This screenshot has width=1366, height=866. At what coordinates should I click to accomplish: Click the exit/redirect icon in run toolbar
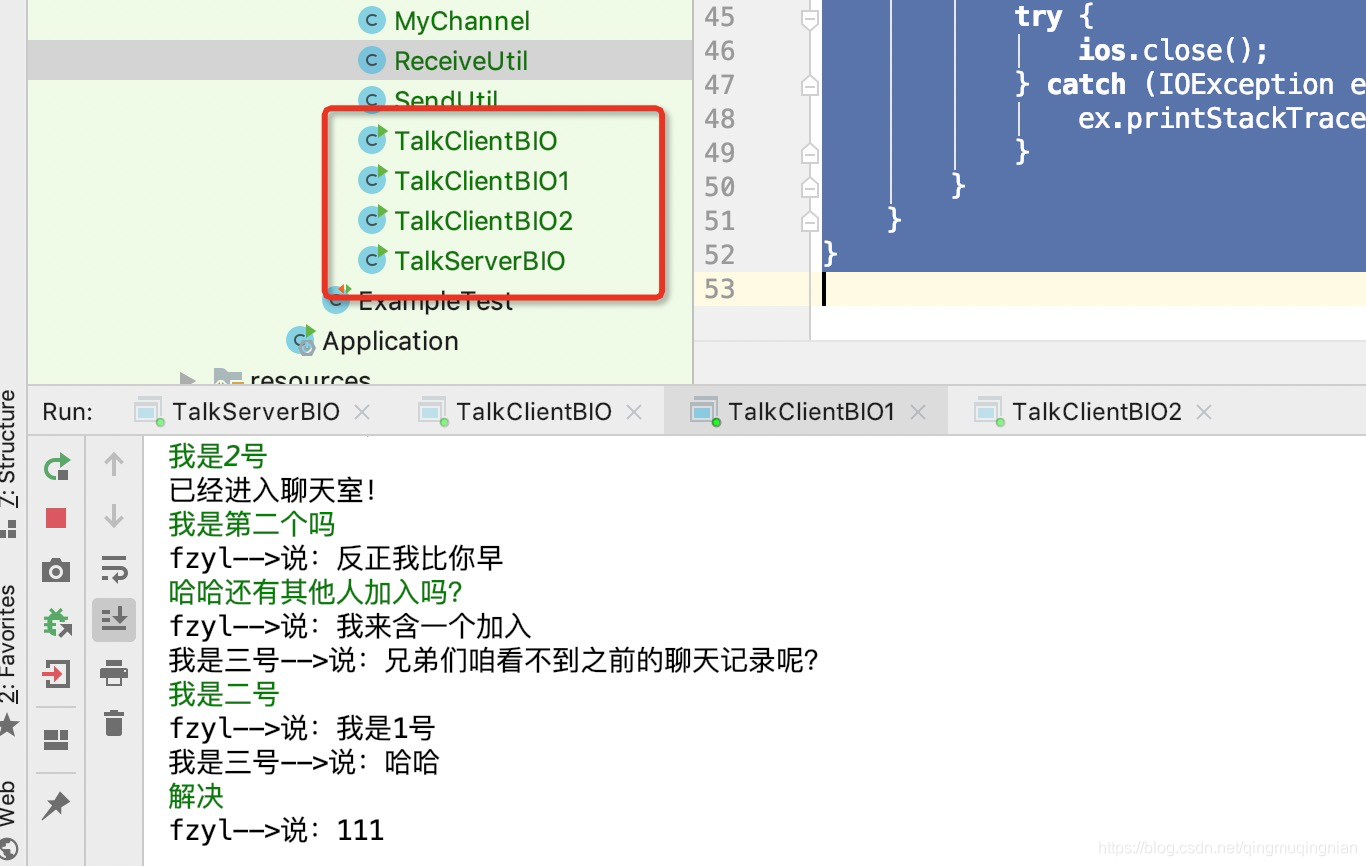tap(56, 674)
